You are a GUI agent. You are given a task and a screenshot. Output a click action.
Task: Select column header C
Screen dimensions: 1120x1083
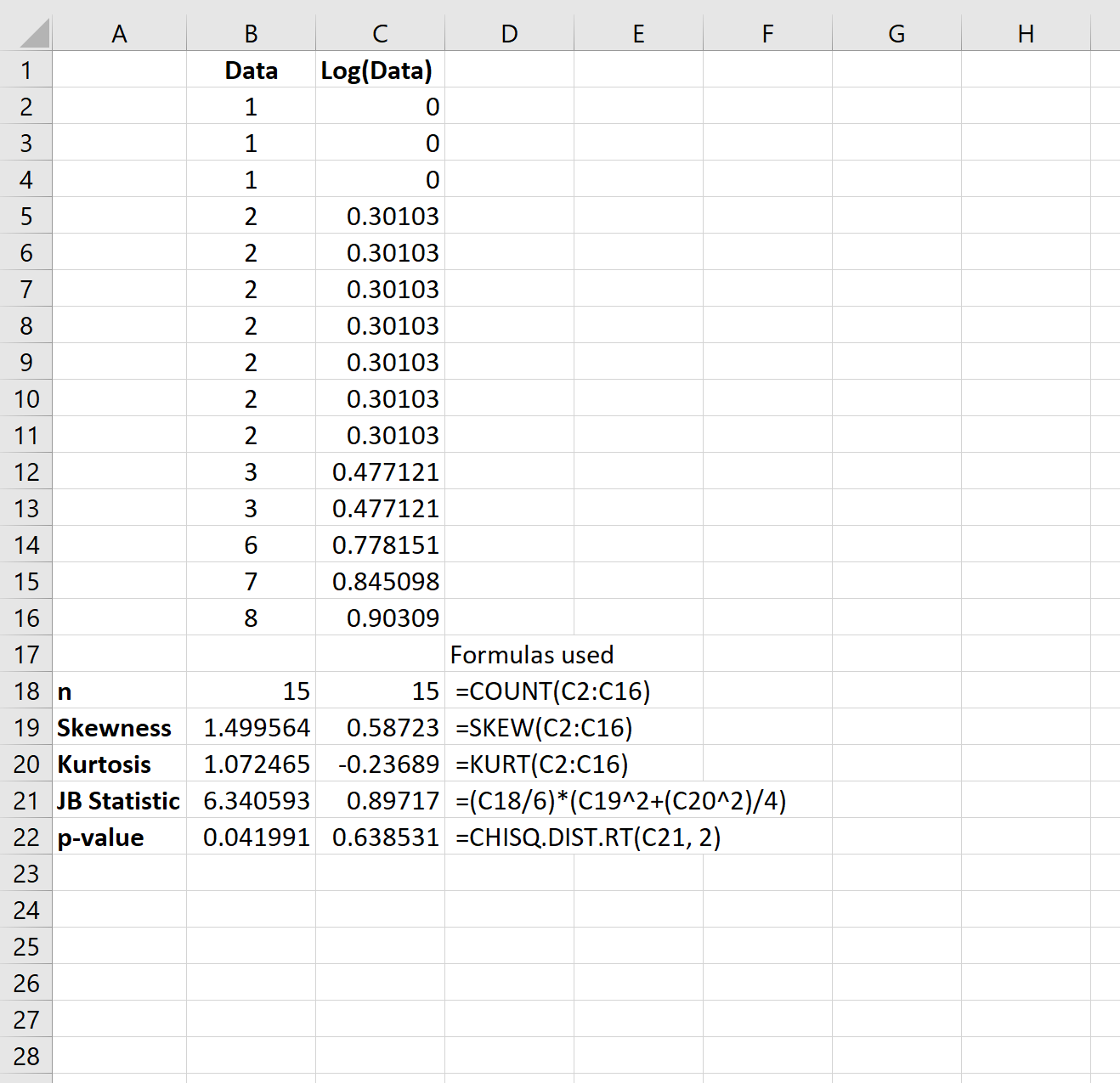(380, 33)
